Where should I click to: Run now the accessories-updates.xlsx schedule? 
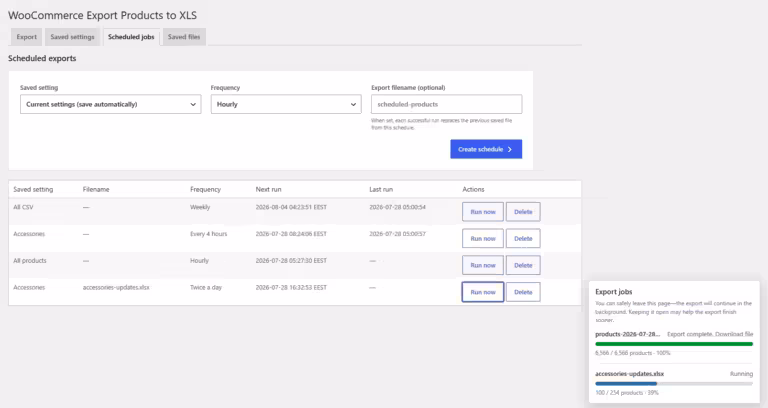pyautogui.click(x=483, y=292)
